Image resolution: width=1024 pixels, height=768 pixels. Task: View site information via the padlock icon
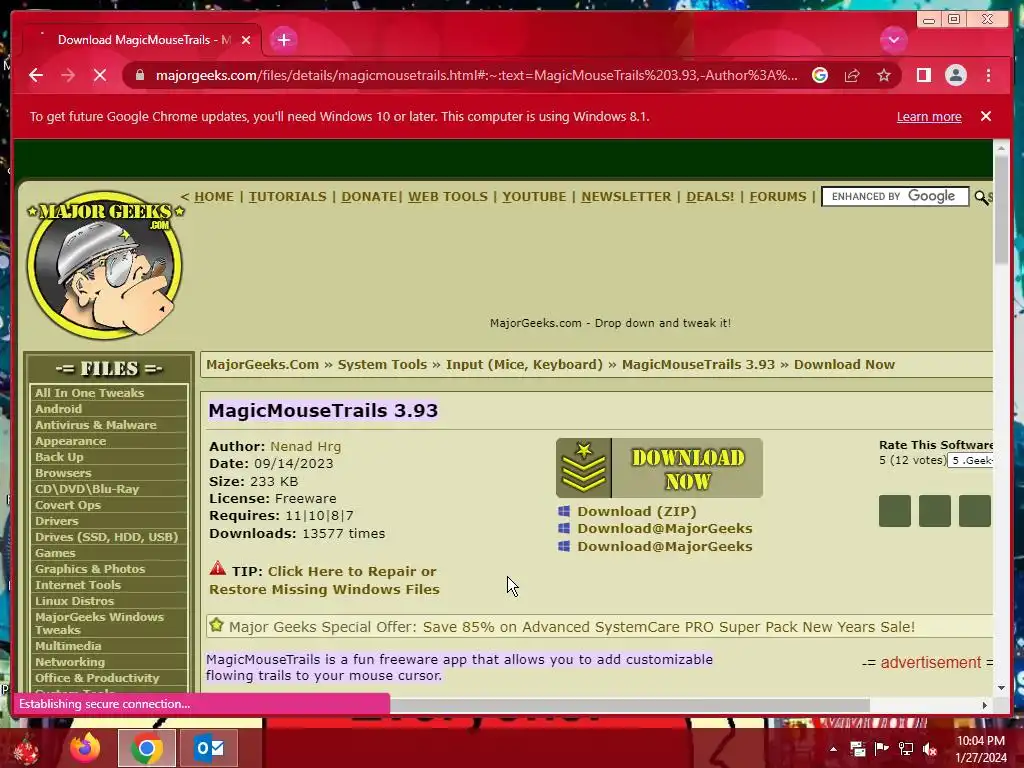click(139, 75)
